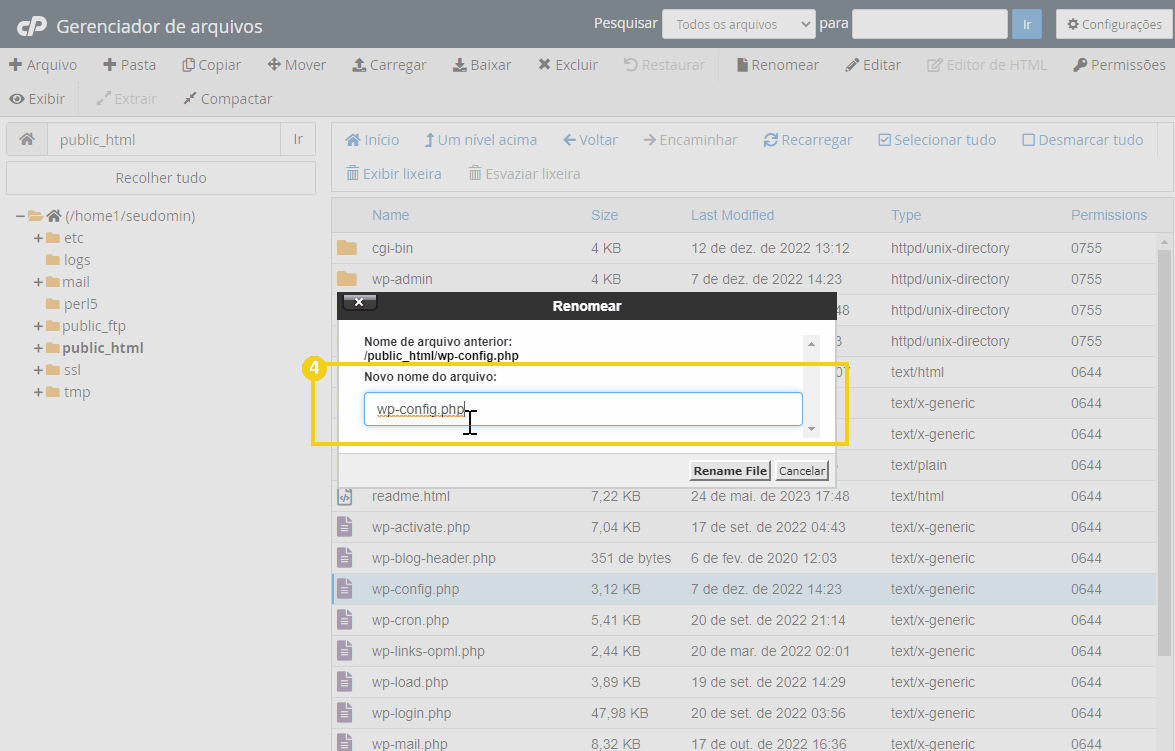Click the Renomear toolbar button
1175x751 pixels.
click(778, 65)
